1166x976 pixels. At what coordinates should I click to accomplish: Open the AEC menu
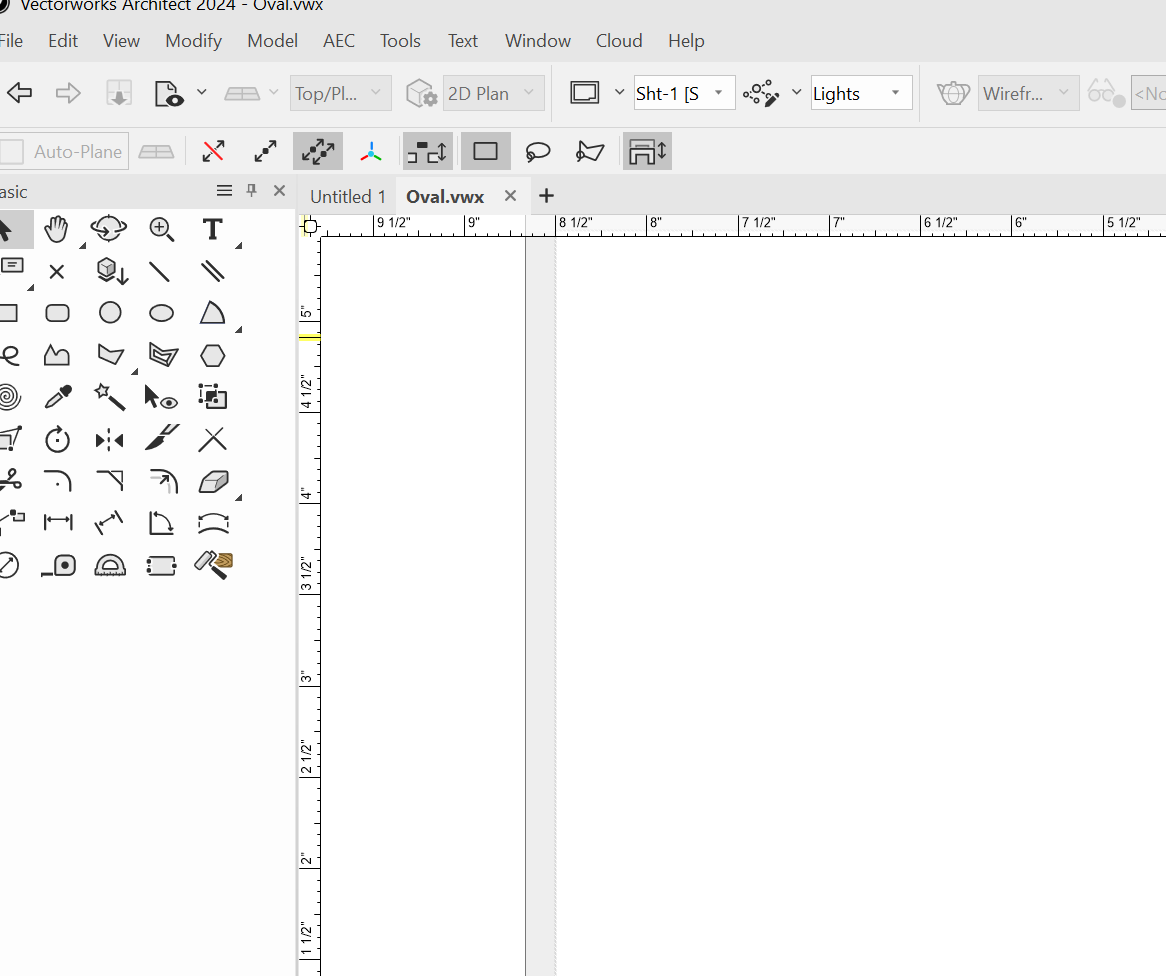(339, 41)
